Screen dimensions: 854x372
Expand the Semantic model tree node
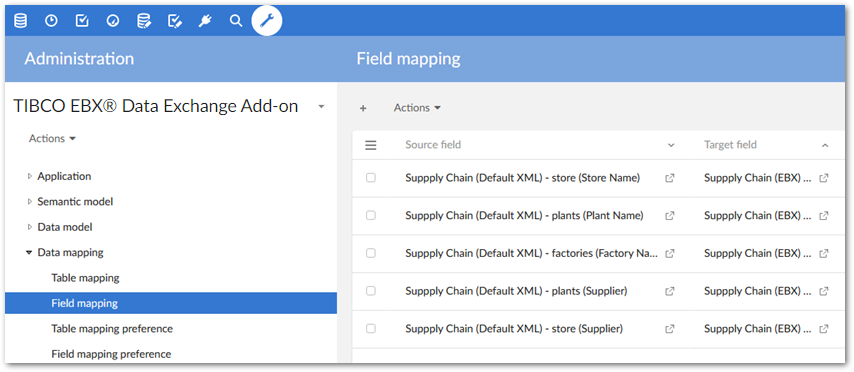pyautogui.click(x=29, y=202)
